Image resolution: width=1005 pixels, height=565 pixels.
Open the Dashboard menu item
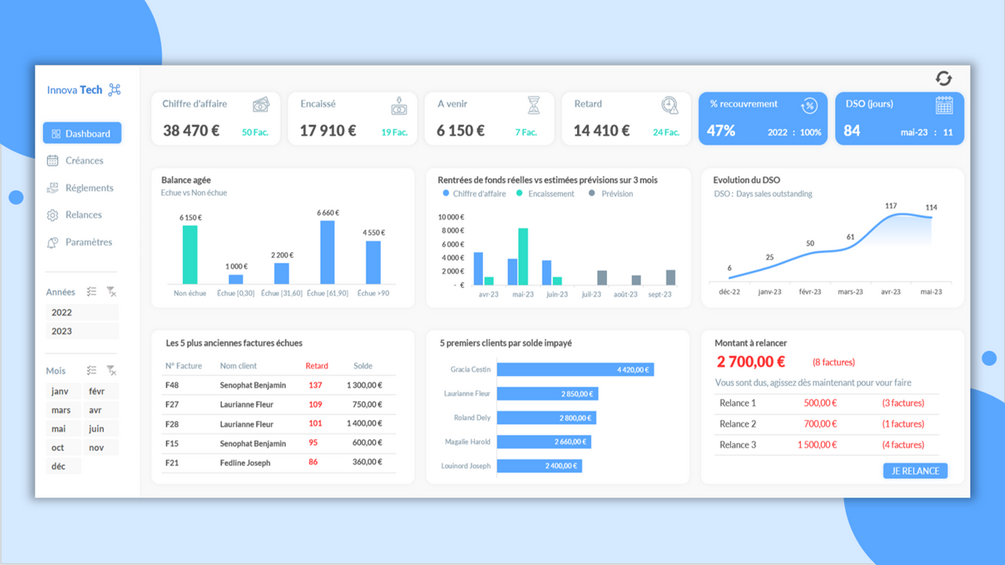point(82,133)
